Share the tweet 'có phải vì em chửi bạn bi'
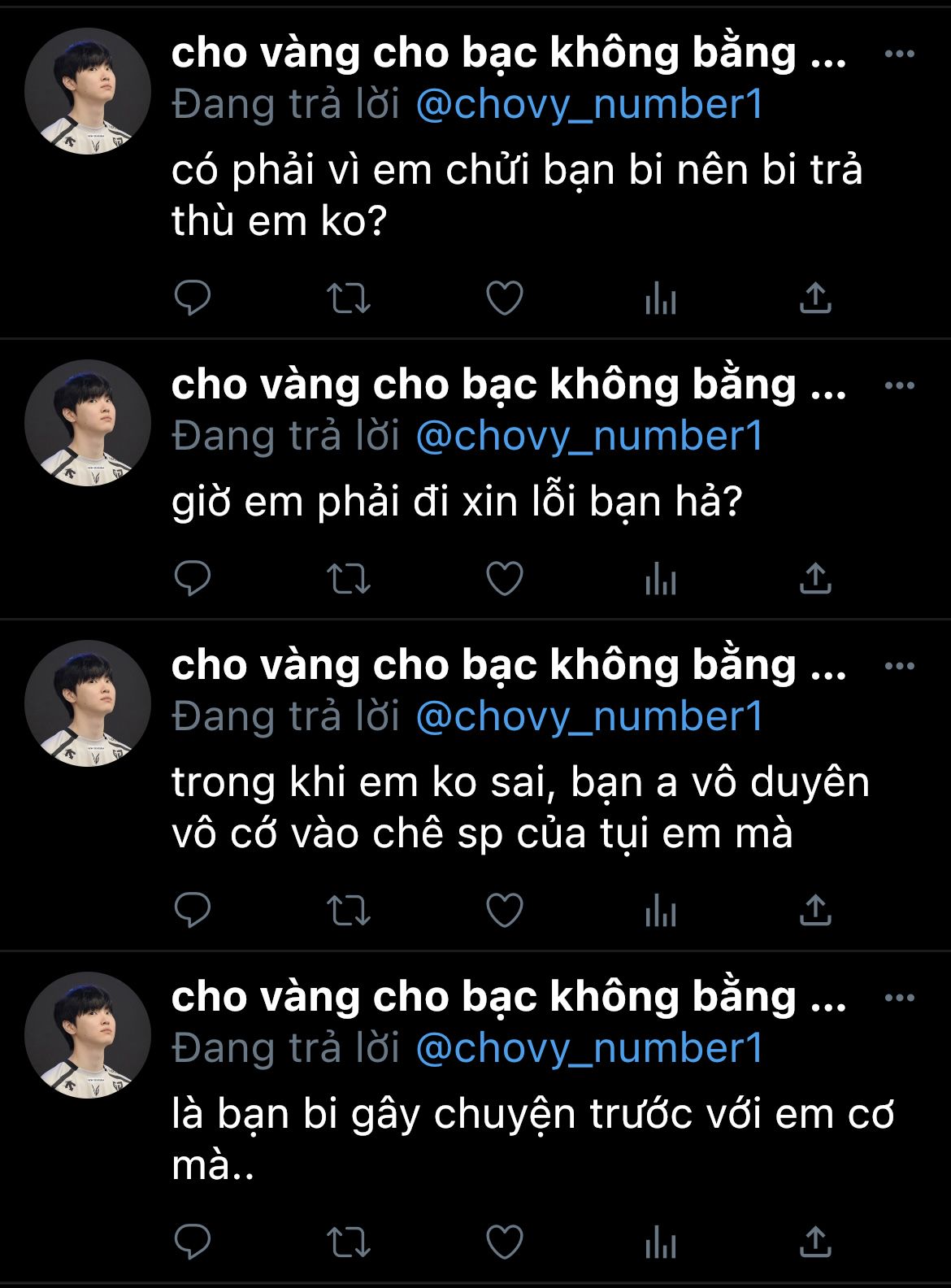This screenshot has height=1288, width=951. 815,298
